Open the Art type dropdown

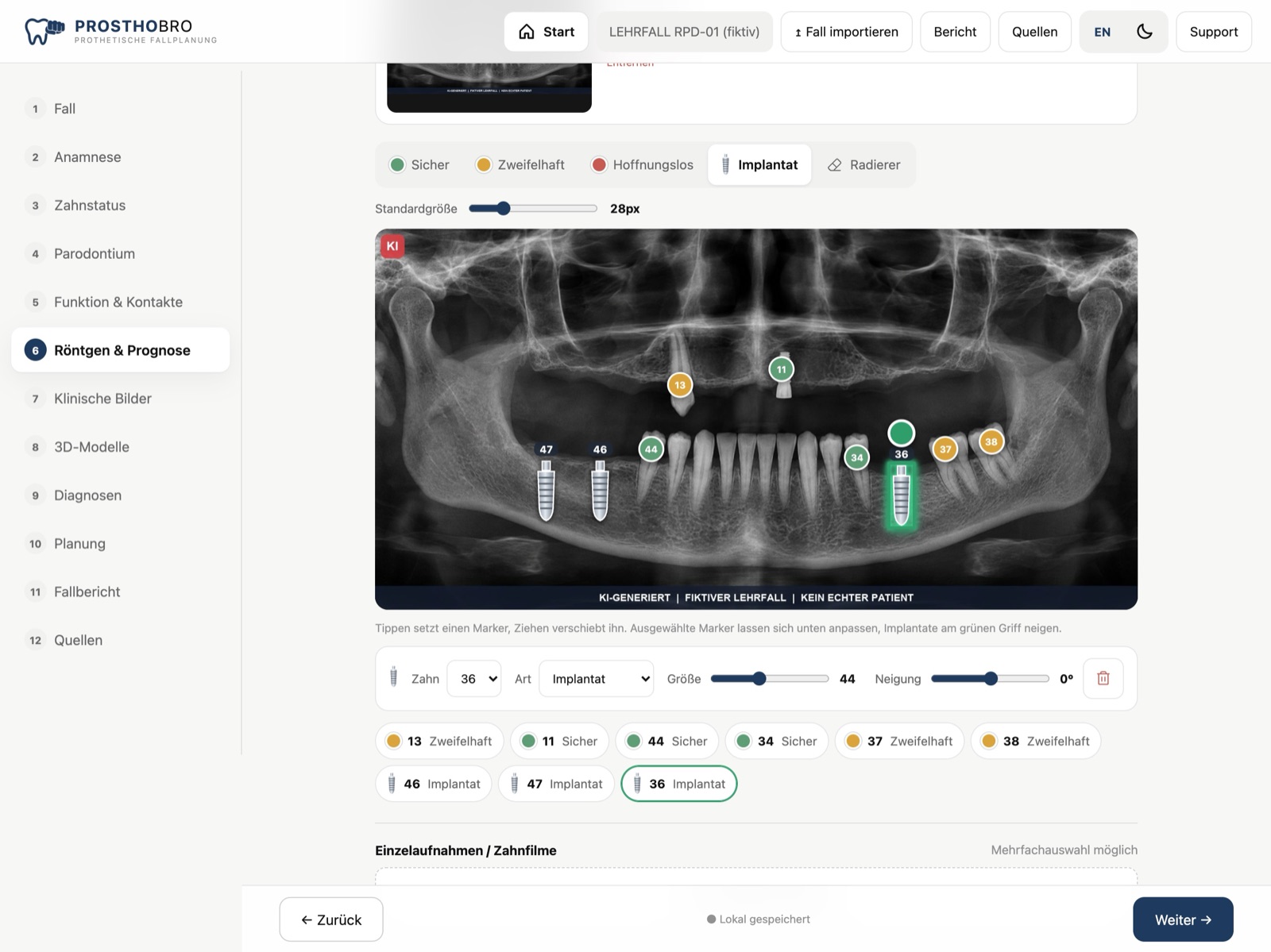(597, 678)
